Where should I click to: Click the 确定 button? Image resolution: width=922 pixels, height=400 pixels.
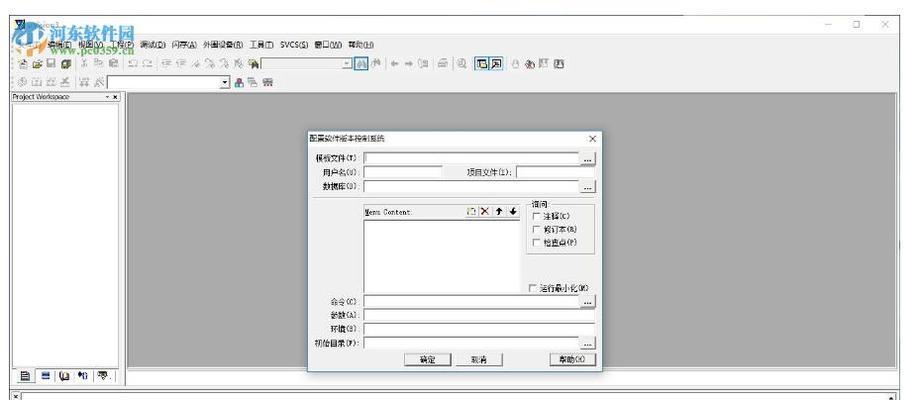tap(427, 360)
